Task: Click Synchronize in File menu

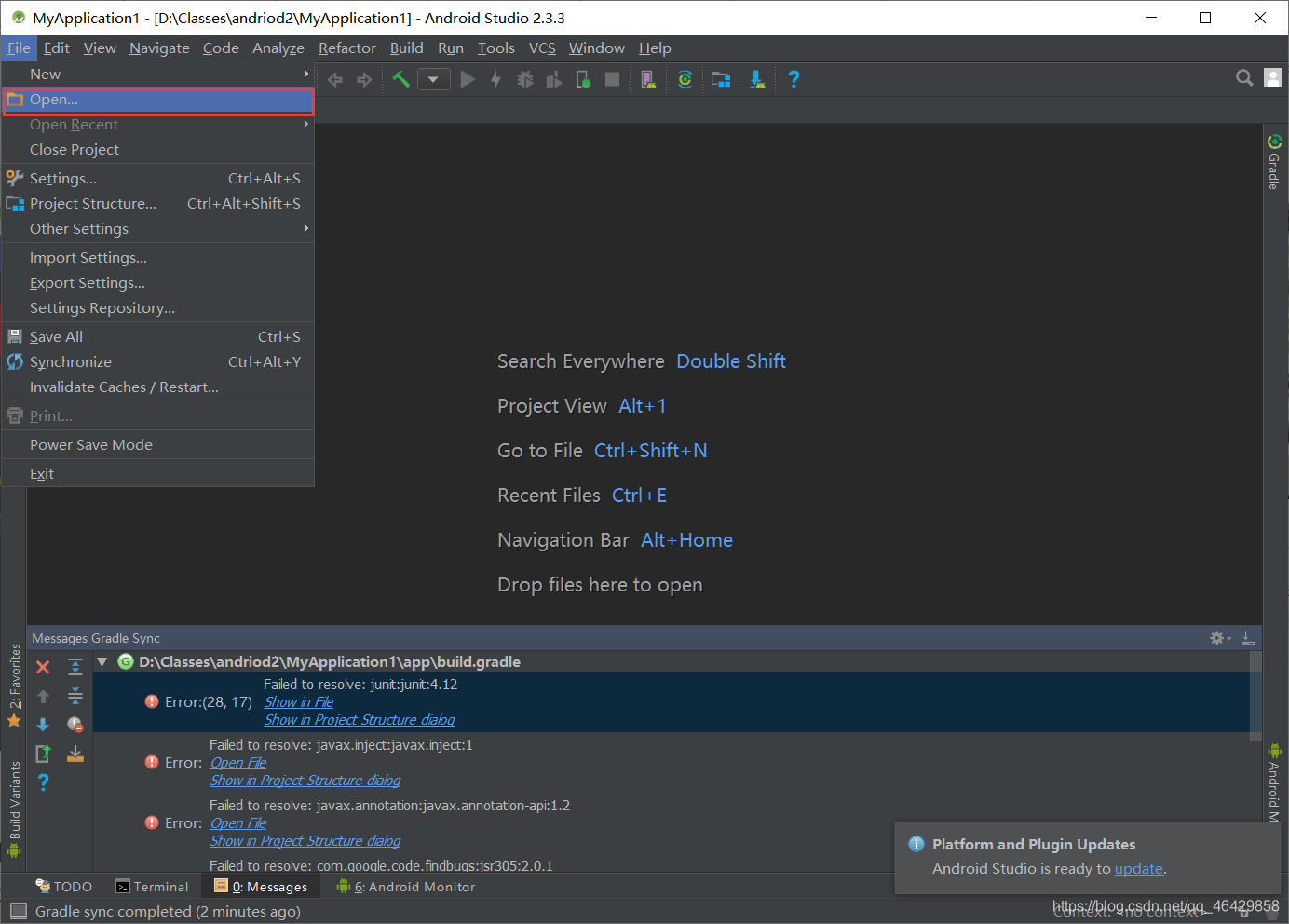Action: click(x=158, y=362)
